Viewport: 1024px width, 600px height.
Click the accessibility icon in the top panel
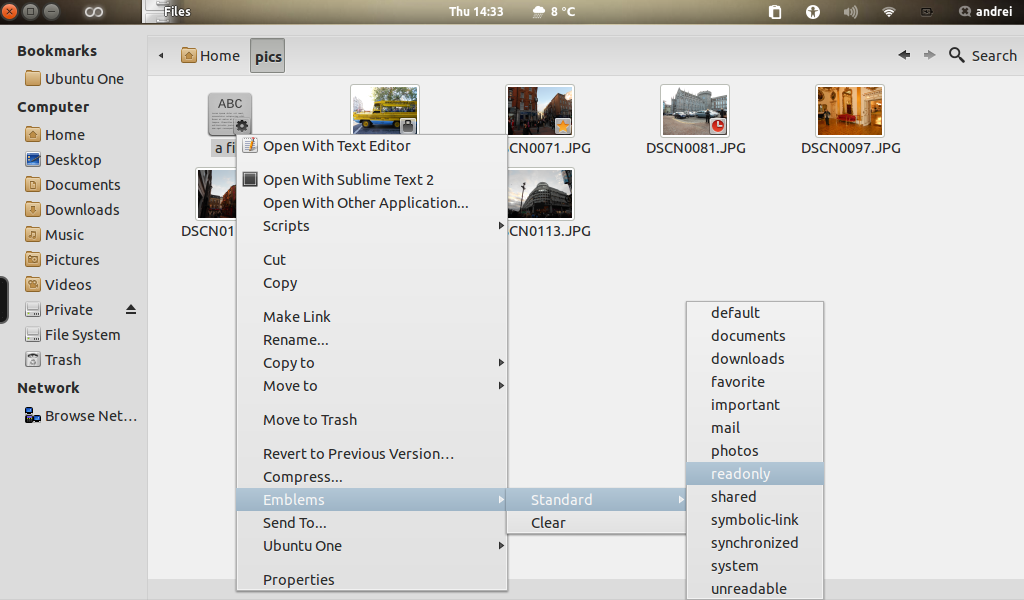pos(813,12)
